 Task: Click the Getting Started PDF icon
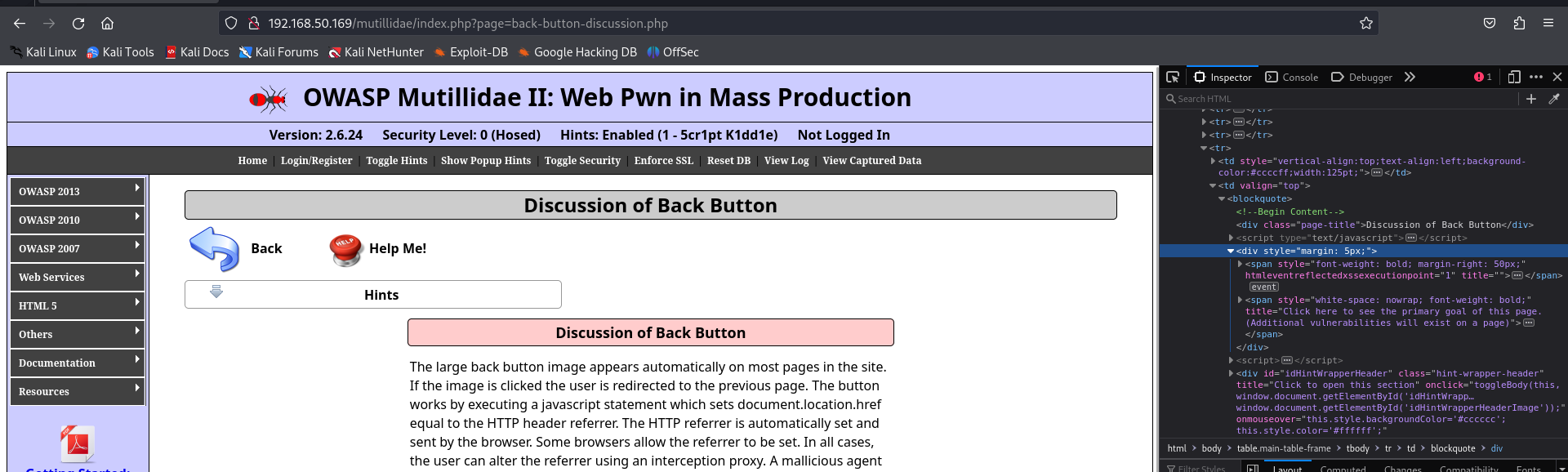pyautogui.click(x=78, y=444)
